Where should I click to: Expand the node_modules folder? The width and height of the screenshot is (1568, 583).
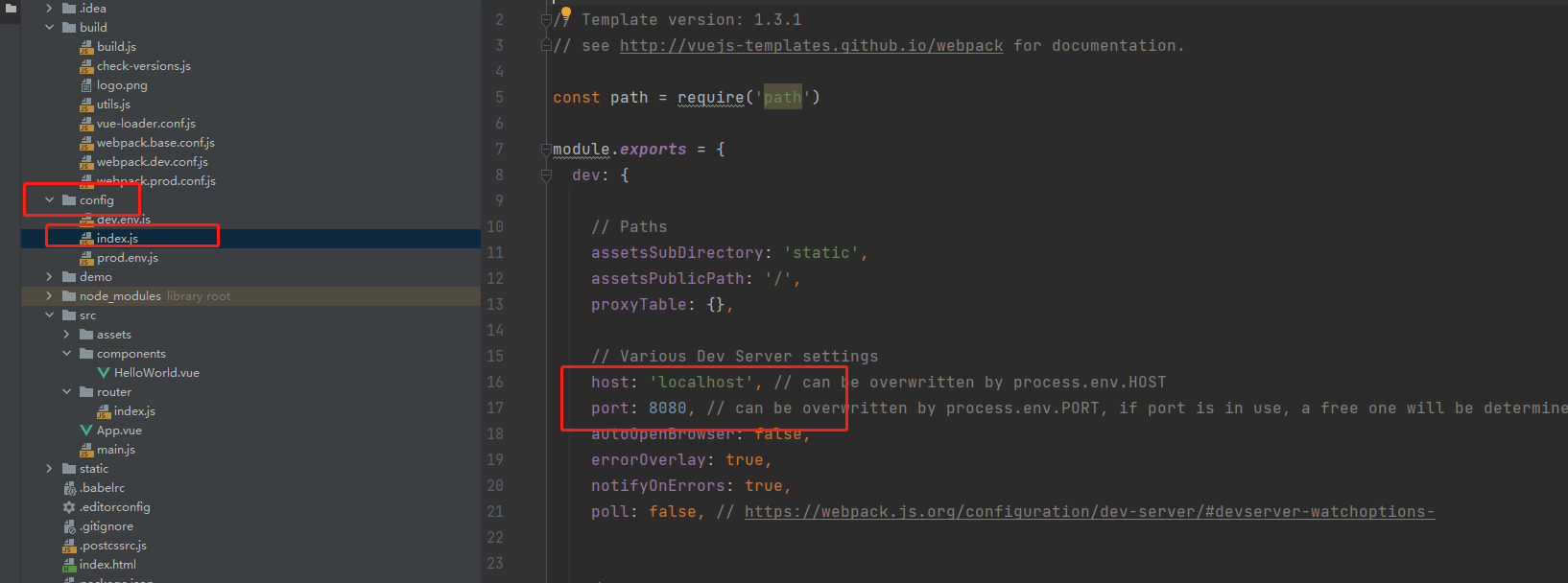tap(50, 296)
